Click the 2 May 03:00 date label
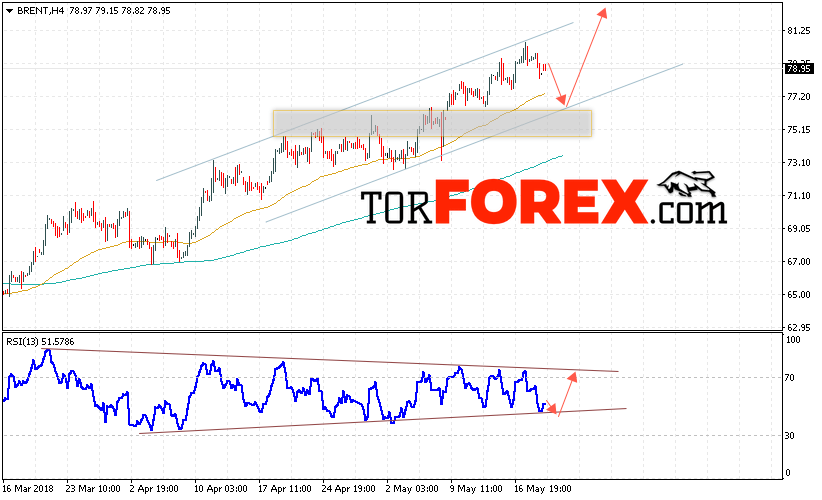 click(x=412, y=489)
